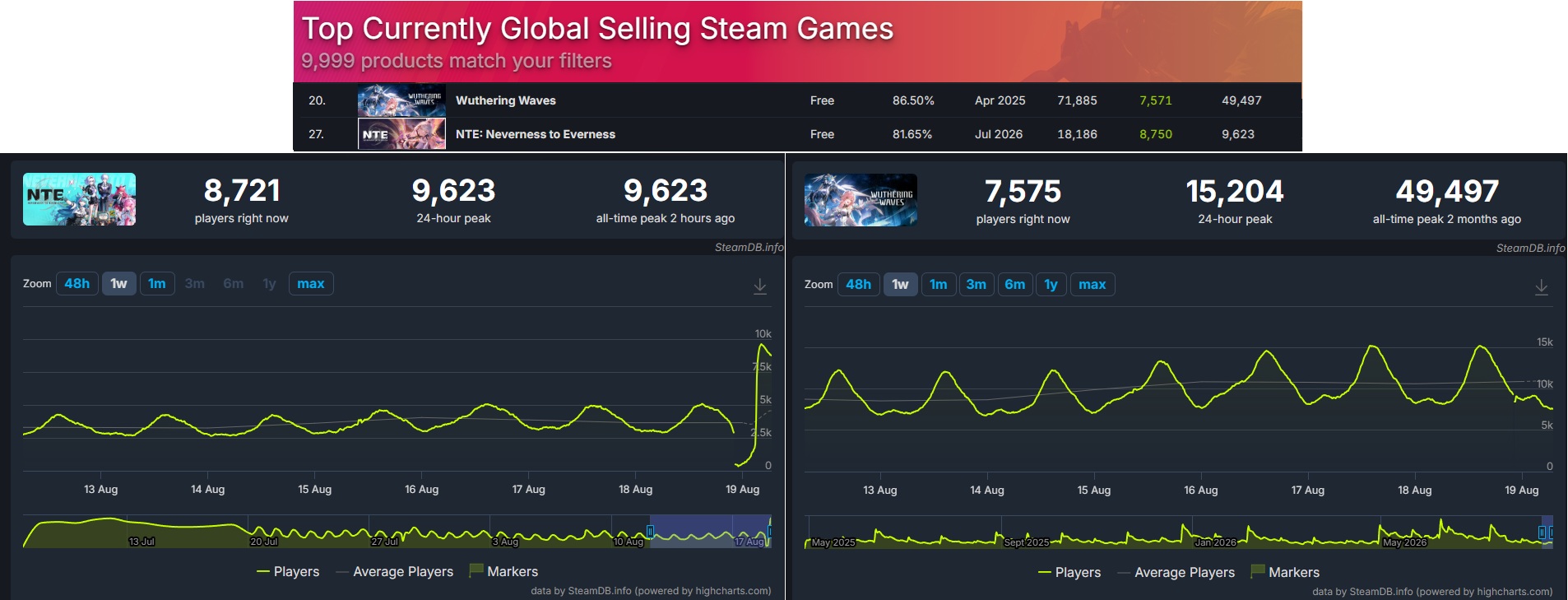Toggle Players series in Wuthering Waves legend
The height and width of the screenshot is (600, 1568).
tap(1069, 572)
